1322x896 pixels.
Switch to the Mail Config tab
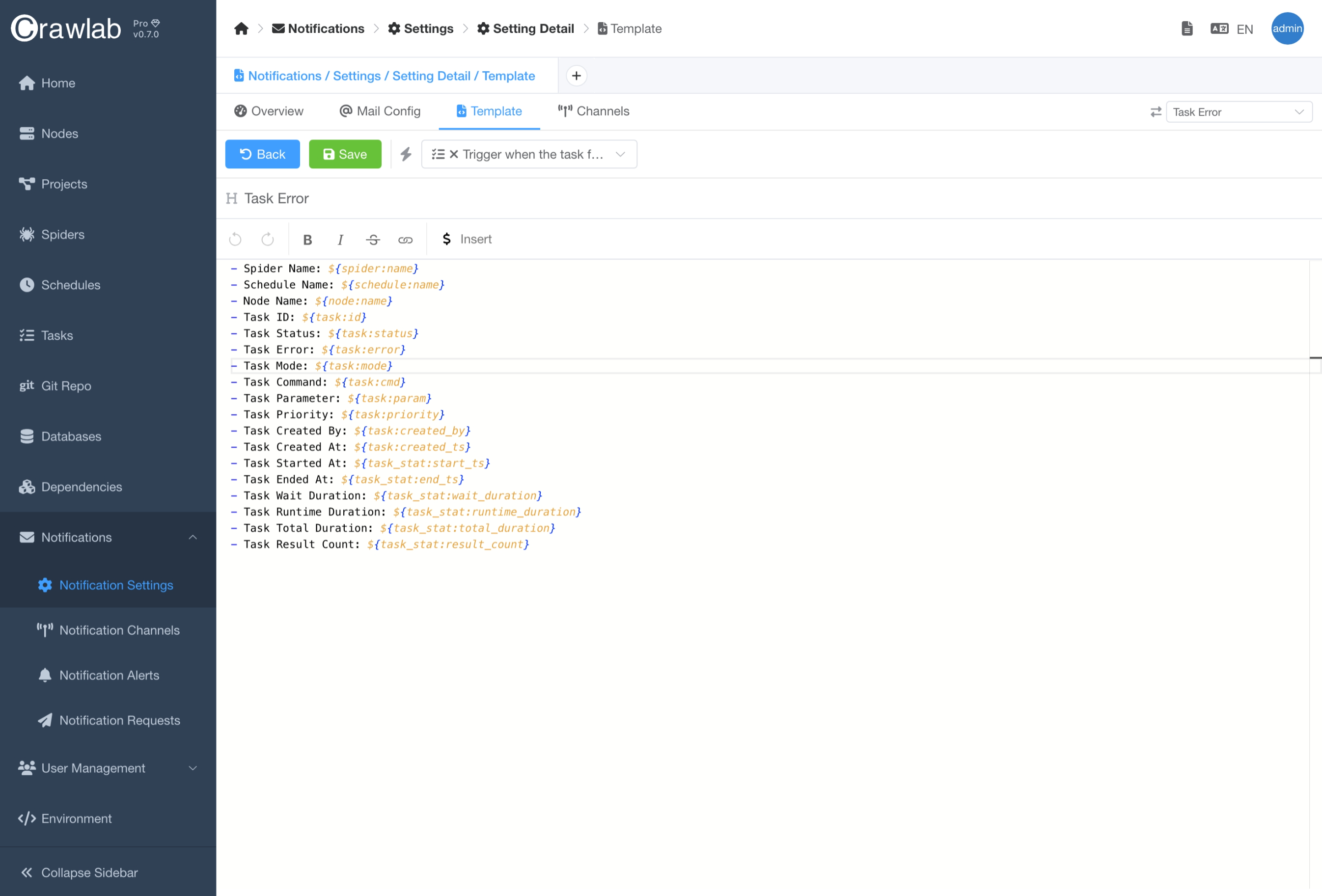(380, 111)
